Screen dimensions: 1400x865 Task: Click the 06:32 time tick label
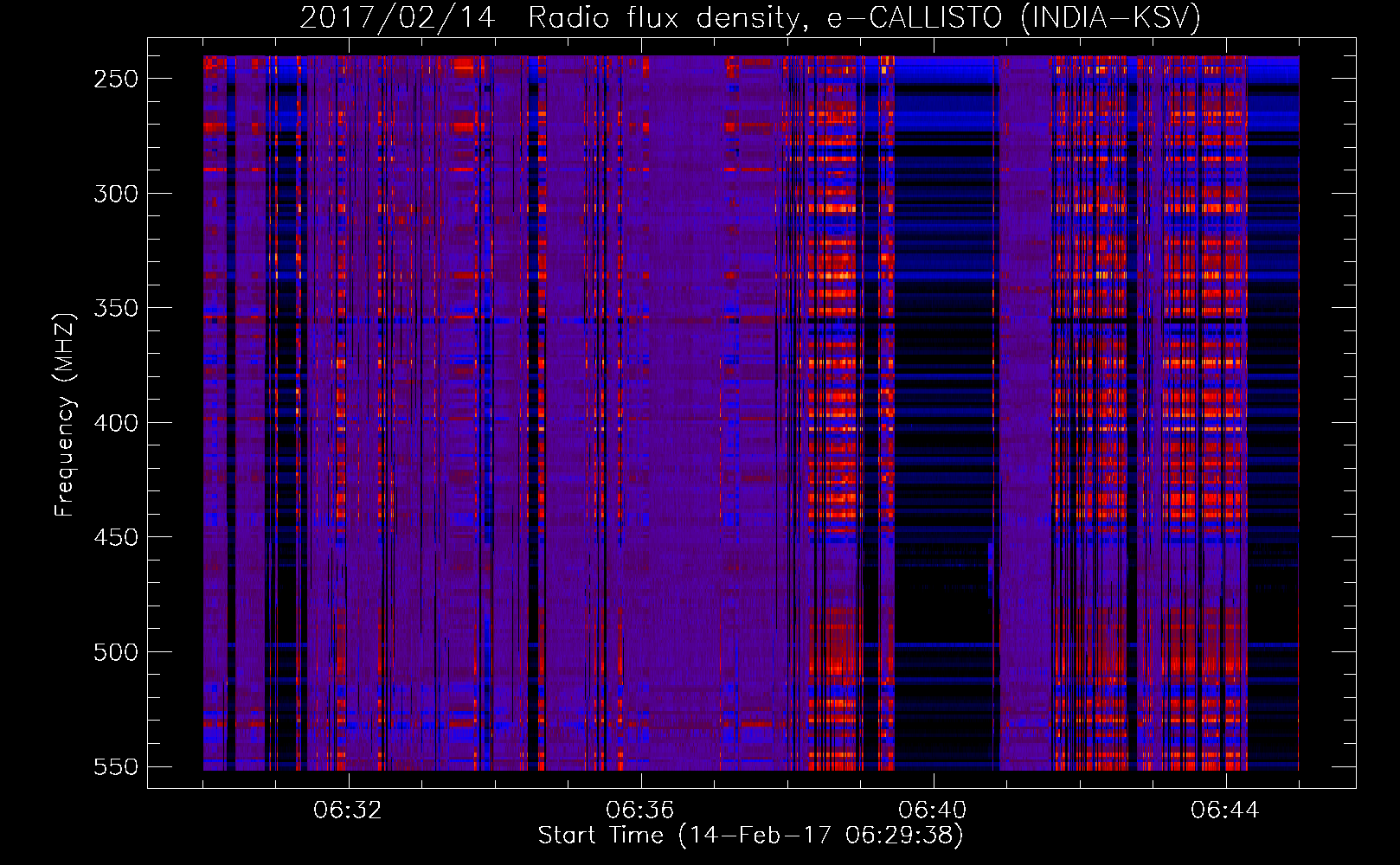(x=348, y=810)
